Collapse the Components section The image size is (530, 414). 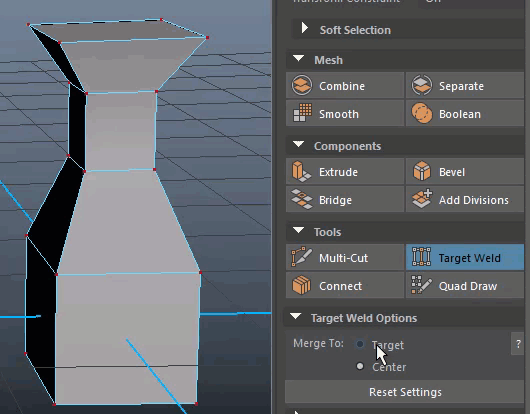tap(298, 144)
